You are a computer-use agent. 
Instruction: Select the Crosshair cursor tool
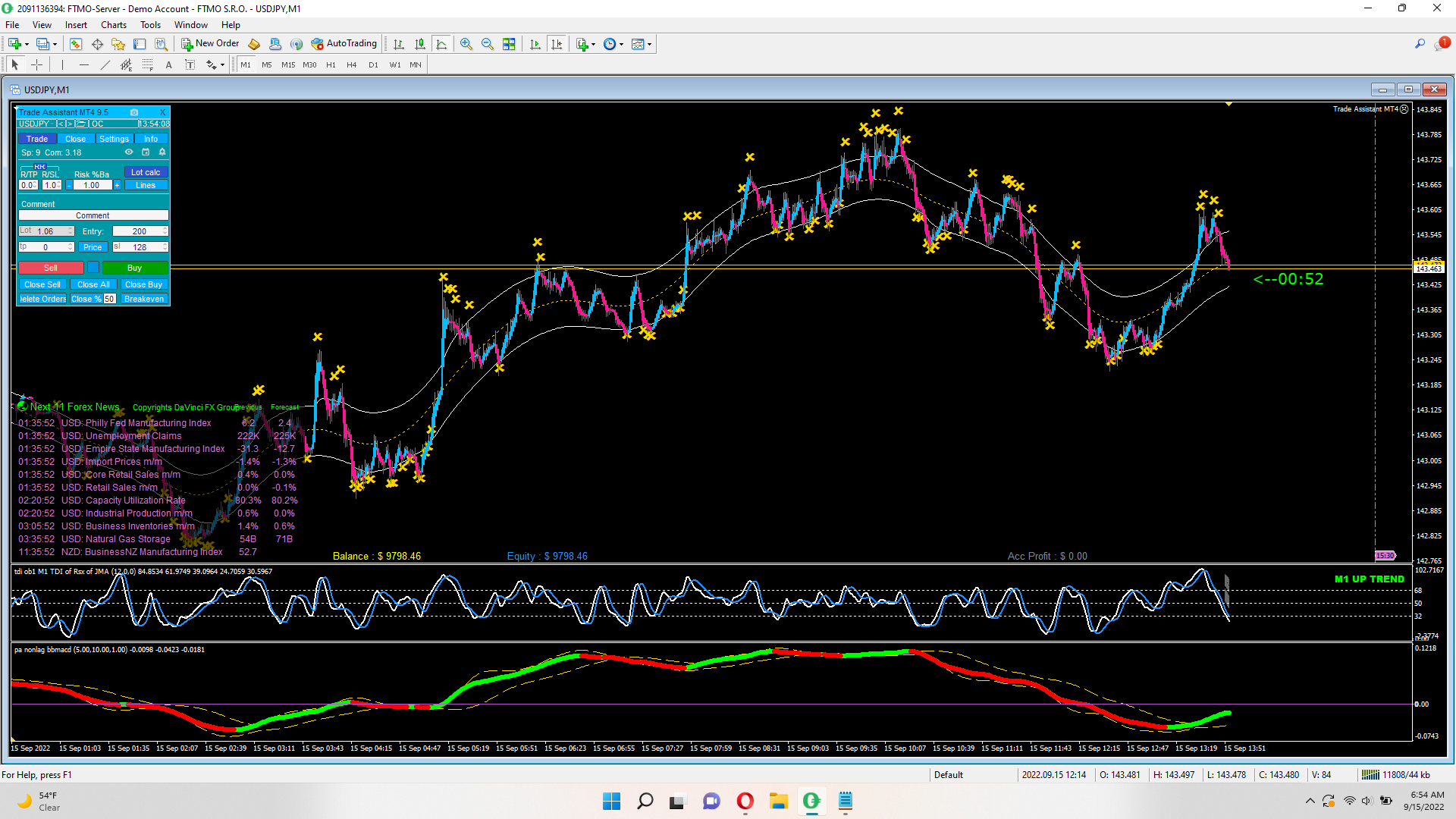click(36, 65)
